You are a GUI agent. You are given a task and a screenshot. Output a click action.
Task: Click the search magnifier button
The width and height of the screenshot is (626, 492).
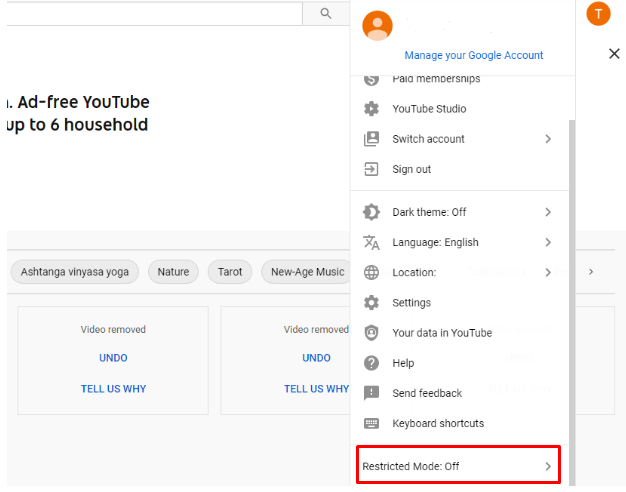(326, 14)
